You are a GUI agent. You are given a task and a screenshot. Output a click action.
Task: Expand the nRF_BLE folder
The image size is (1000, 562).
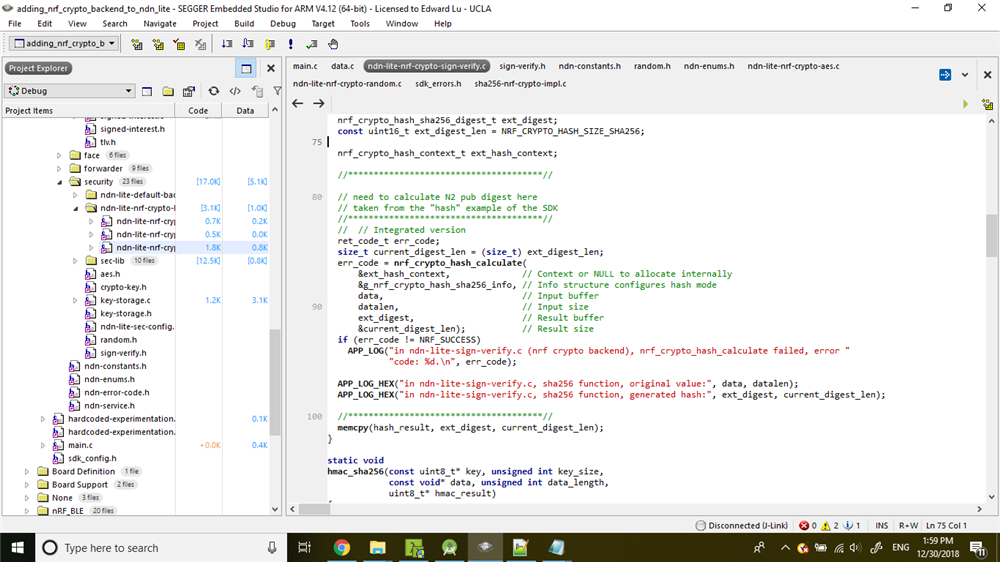coord(27,511)
